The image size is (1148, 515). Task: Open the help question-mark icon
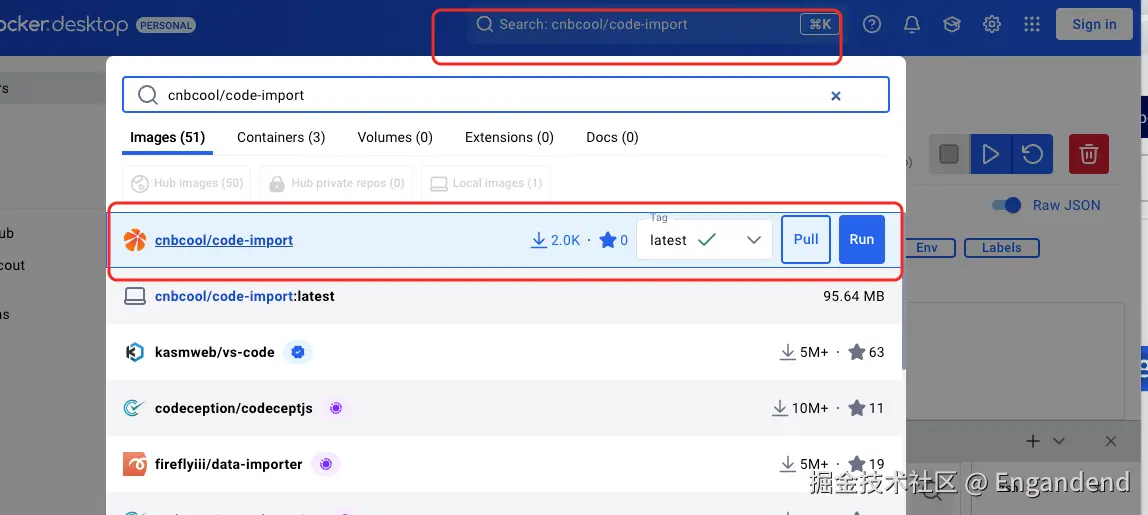click(871, 24)
